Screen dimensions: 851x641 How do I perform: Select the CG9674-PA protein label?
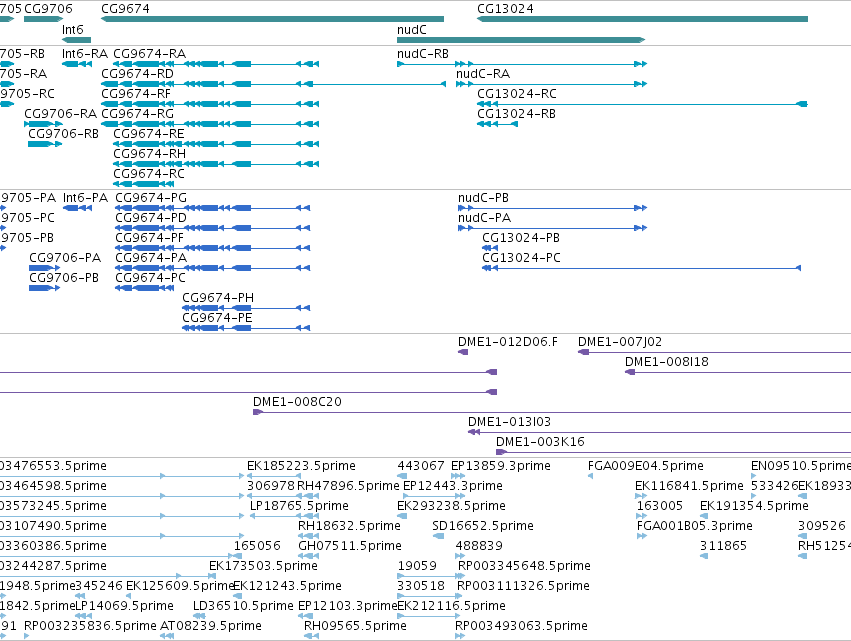click(151, 258)
